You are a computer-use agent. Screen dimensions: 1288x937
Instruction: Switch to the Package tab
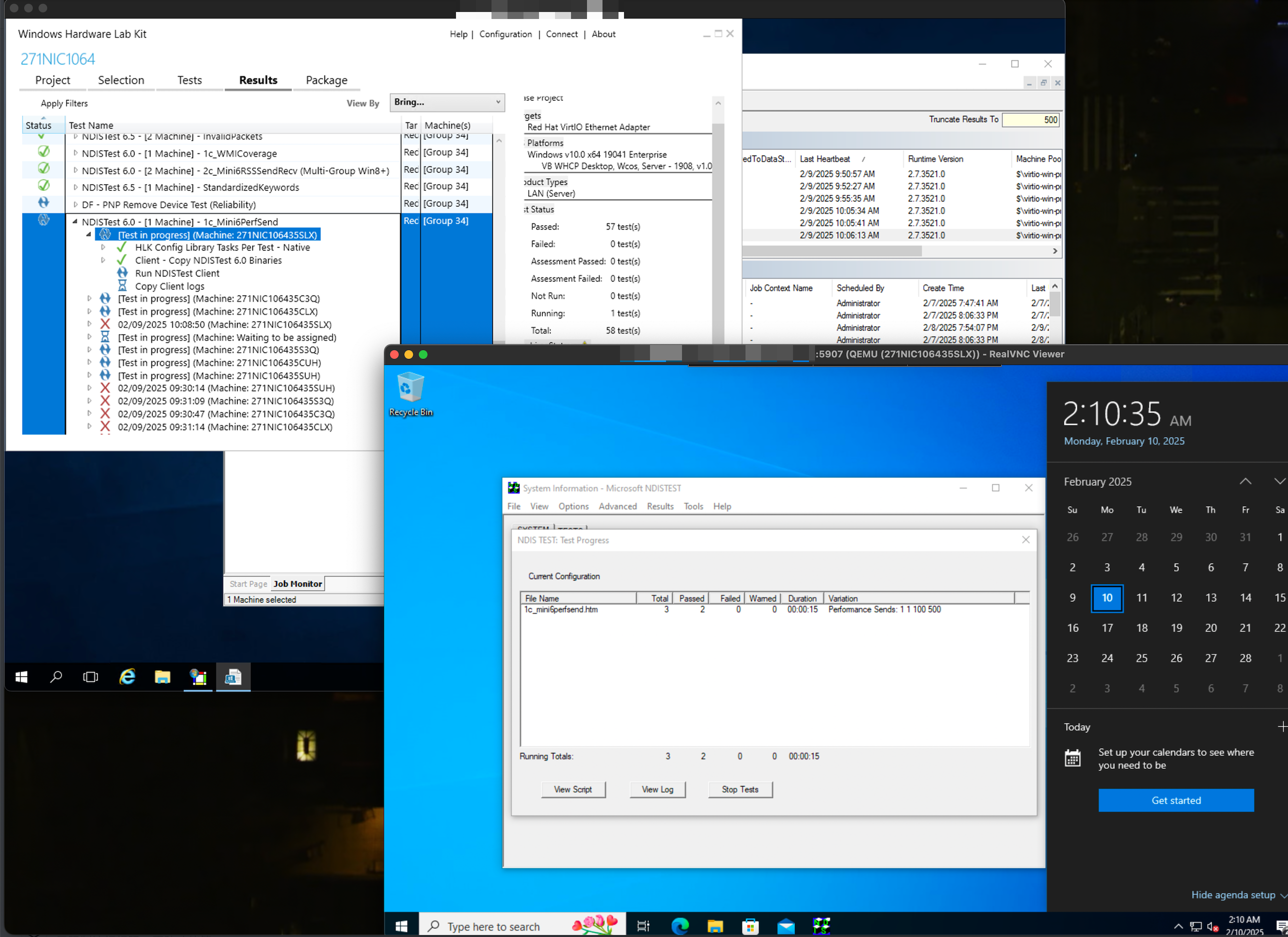[x=326, y=80]
